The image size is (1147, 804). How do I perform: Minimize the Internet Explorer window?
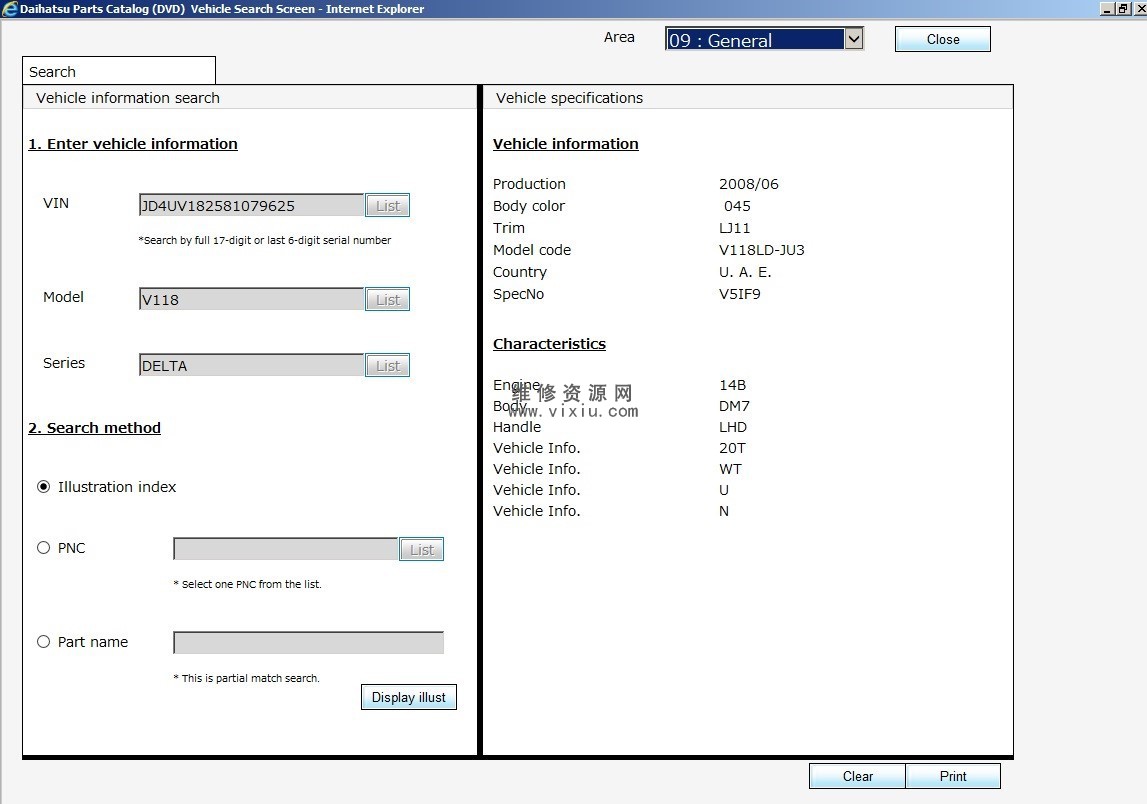click(1107, 9)
